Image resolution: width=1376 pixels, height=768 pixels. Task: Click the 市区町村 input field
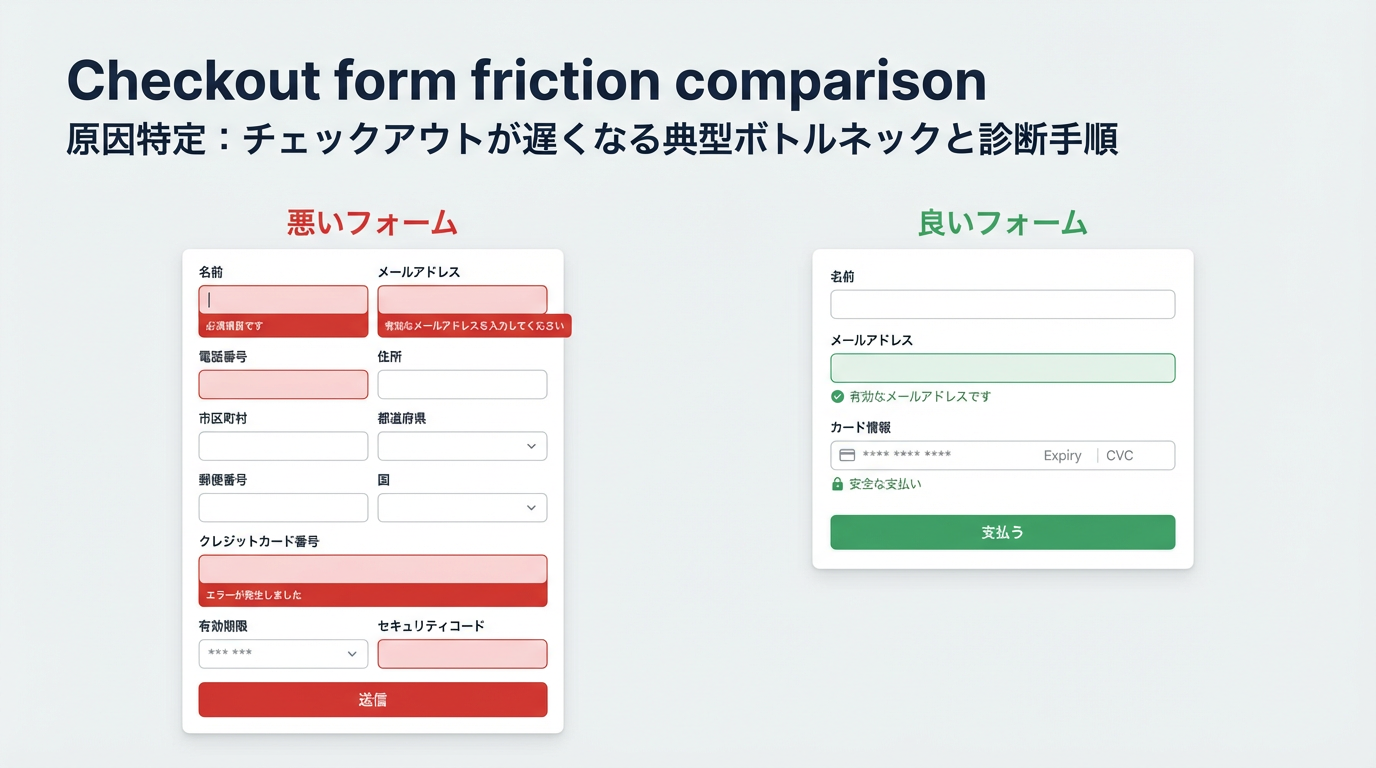point(283,446)
